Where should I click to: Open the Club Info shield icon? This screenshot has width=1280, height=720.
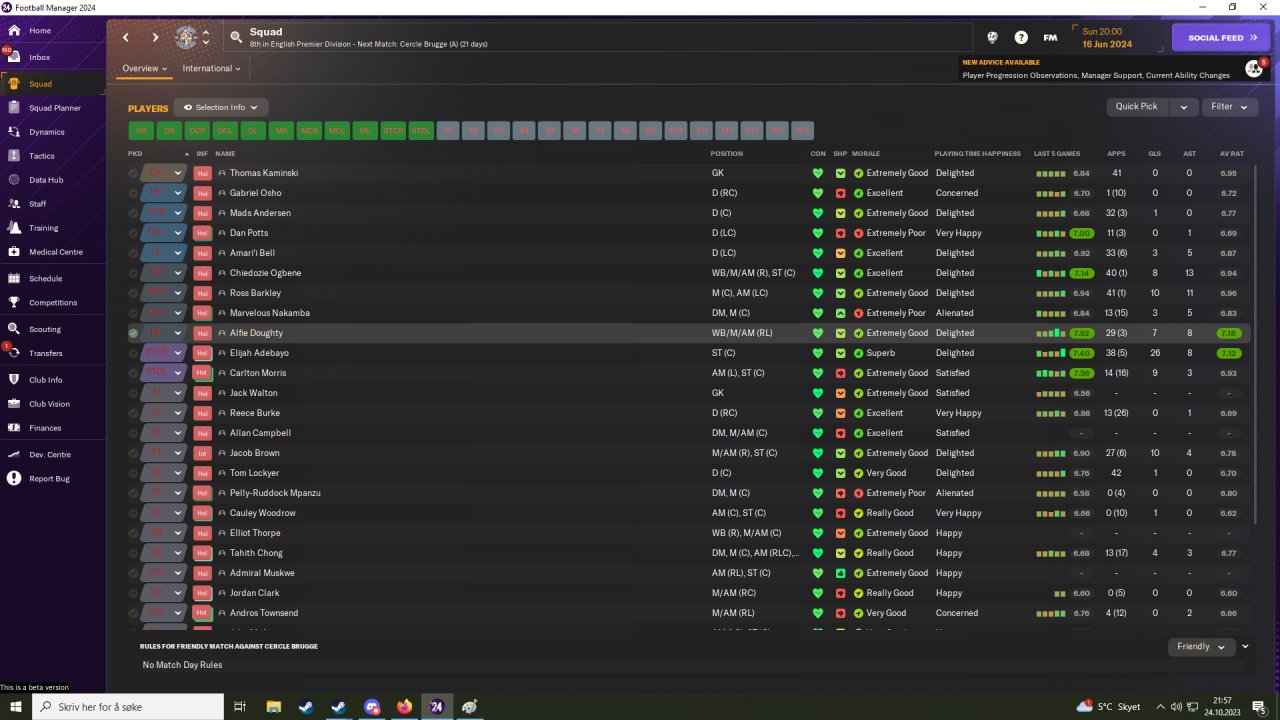pyautogui.click(x=14, y=380)
